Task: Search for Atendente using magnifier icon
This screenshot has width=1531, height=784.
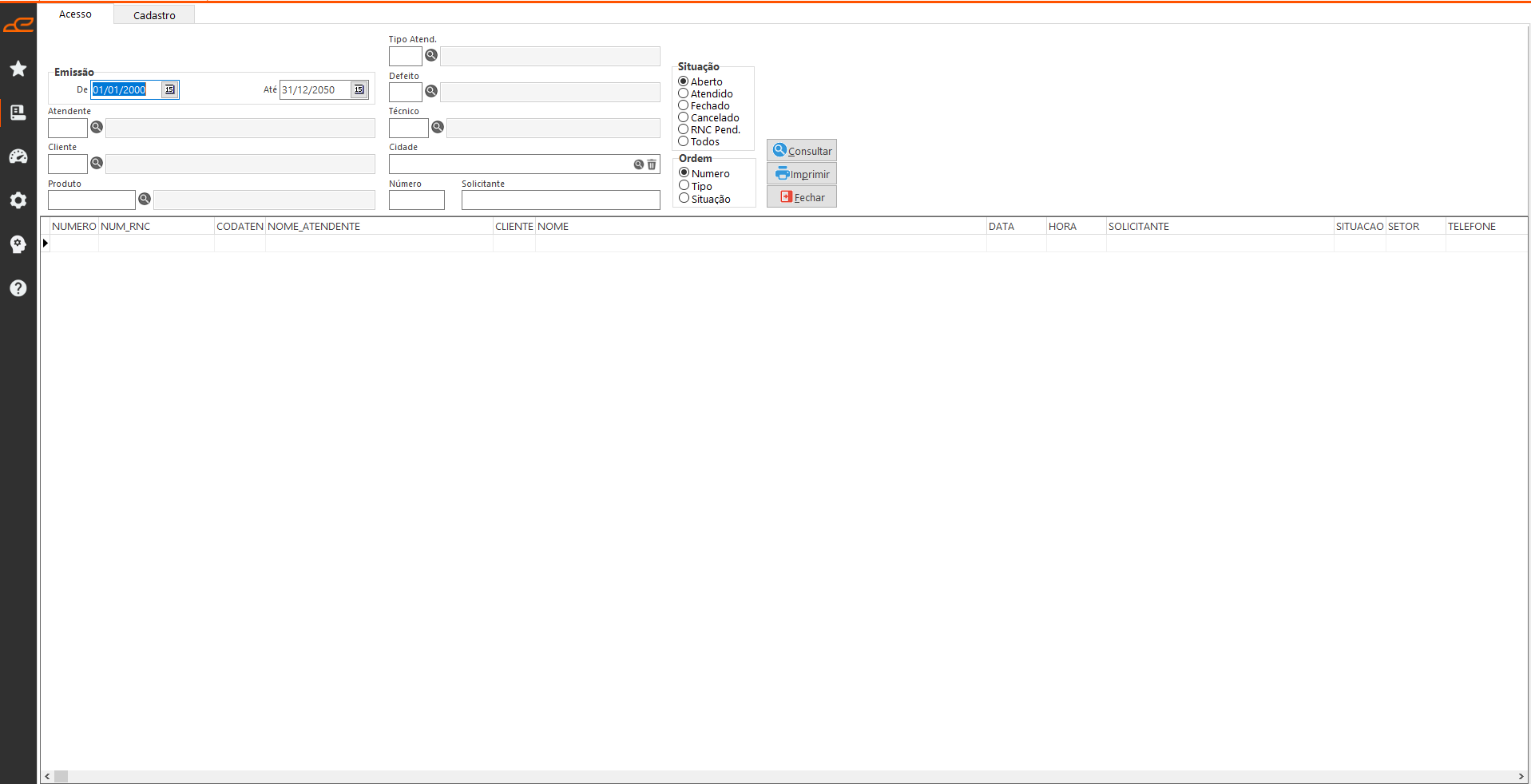Action: click(x=97, y=127)
